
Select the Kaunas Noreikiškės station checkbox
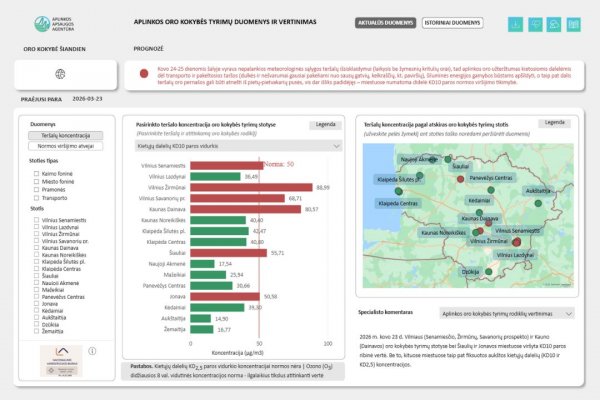click(x=36, y=255)
